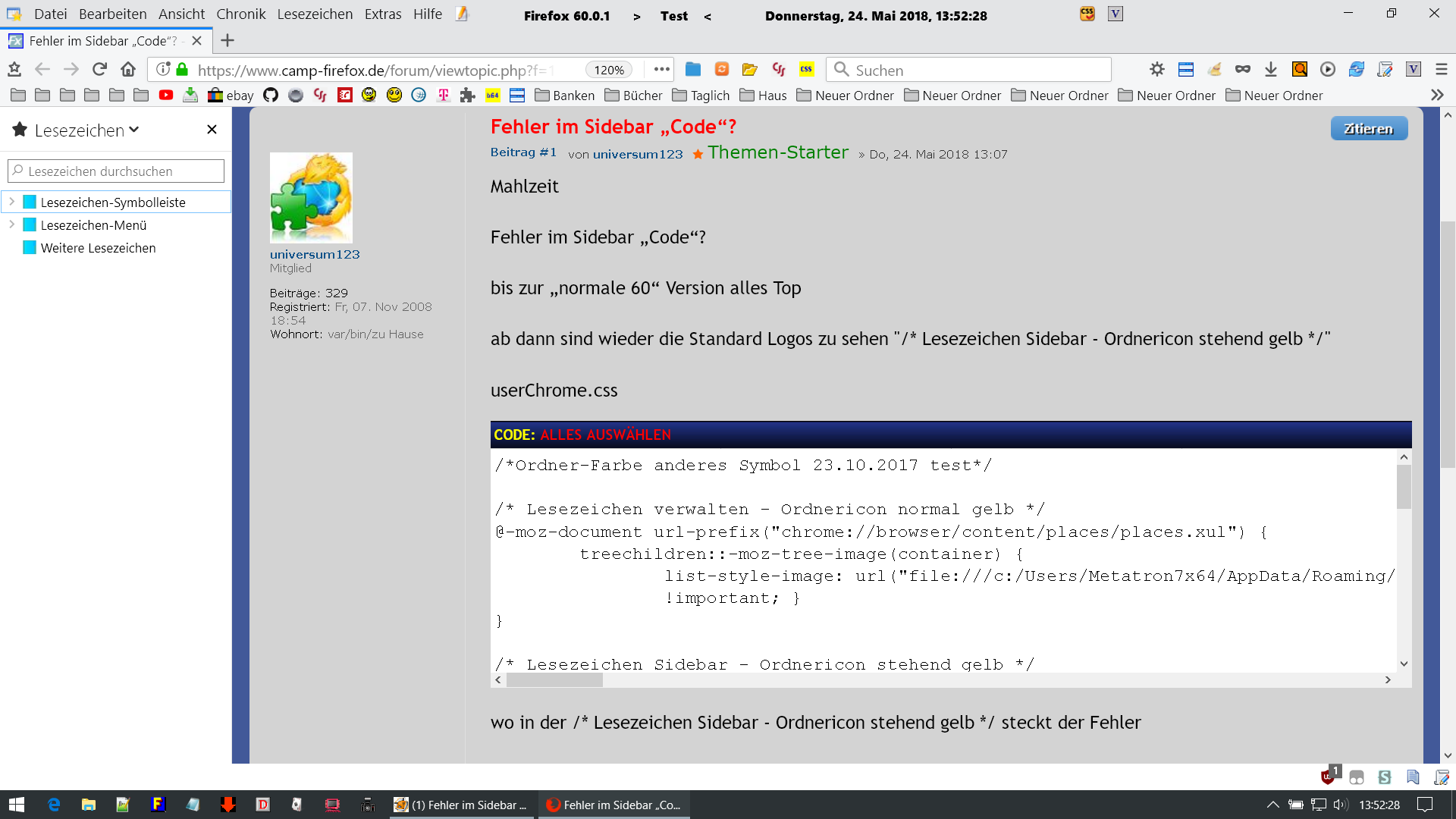Reload the current page
The image size is (1456, 819).
click(x=99, y=70)
